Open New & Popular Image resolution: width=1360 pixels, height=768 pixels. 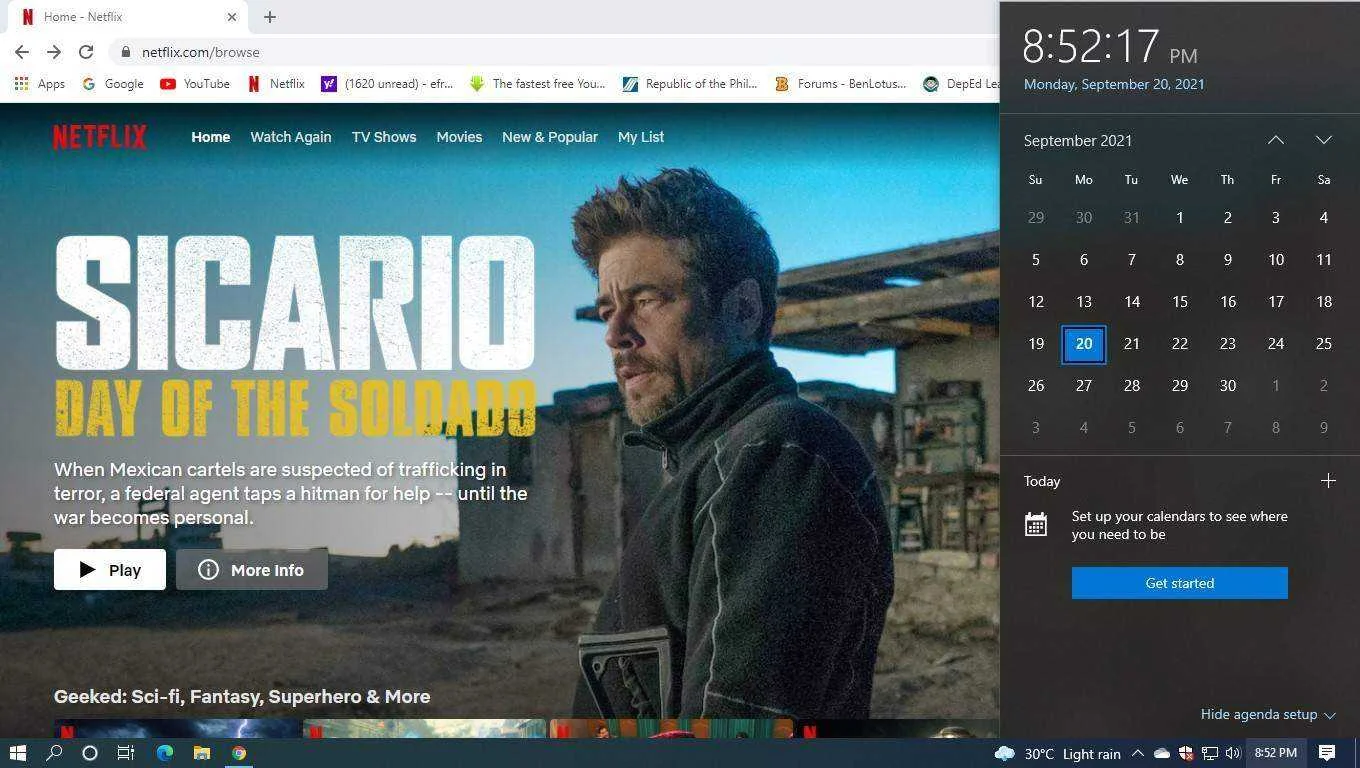click(550, 137)
